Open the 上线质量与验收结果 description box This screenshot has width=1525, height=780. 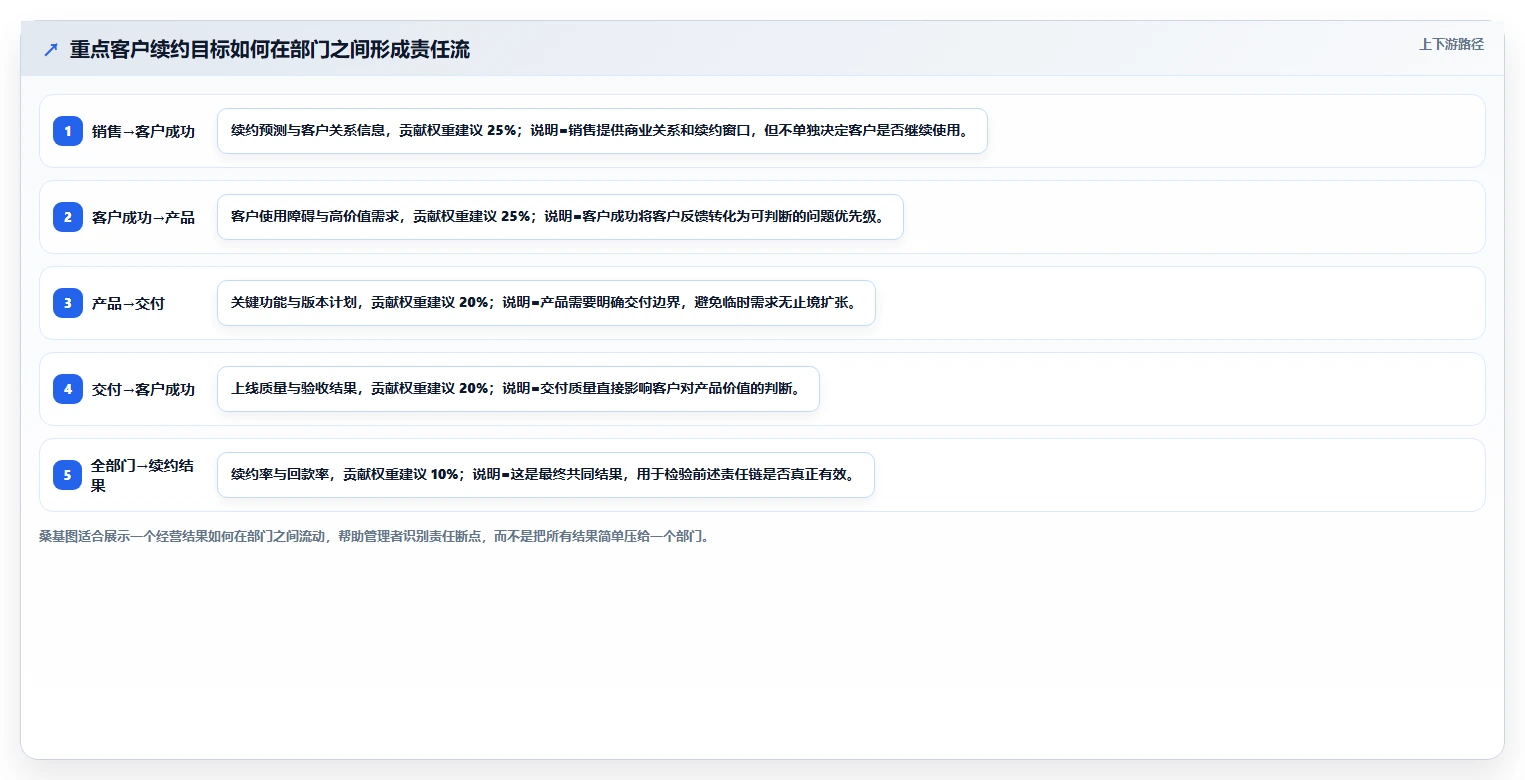pos(518,389)
